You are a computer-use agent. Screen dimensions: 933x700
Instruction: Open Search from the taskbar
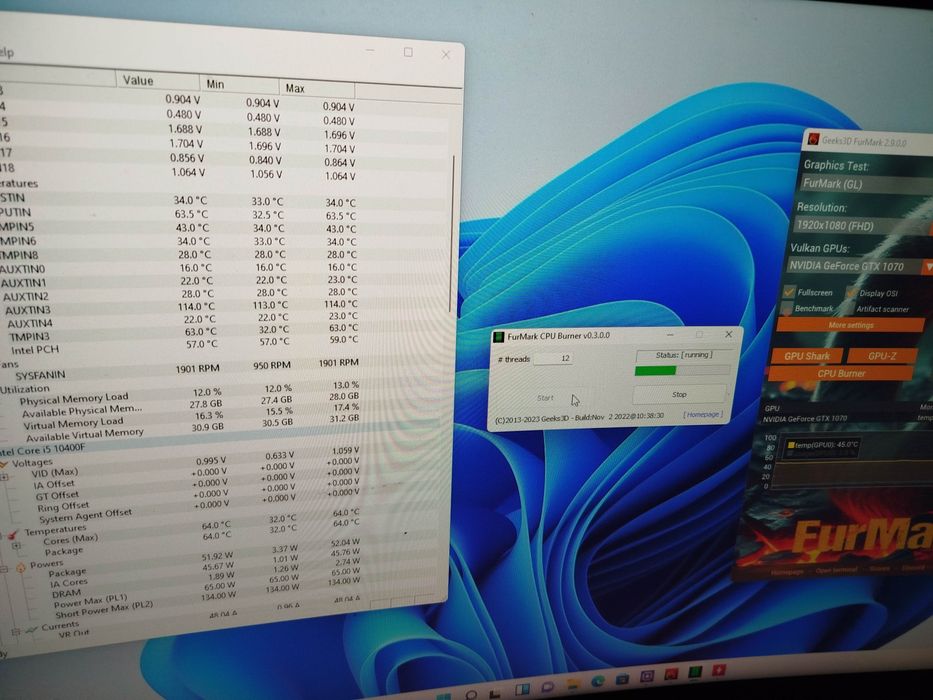pos(471,695)
